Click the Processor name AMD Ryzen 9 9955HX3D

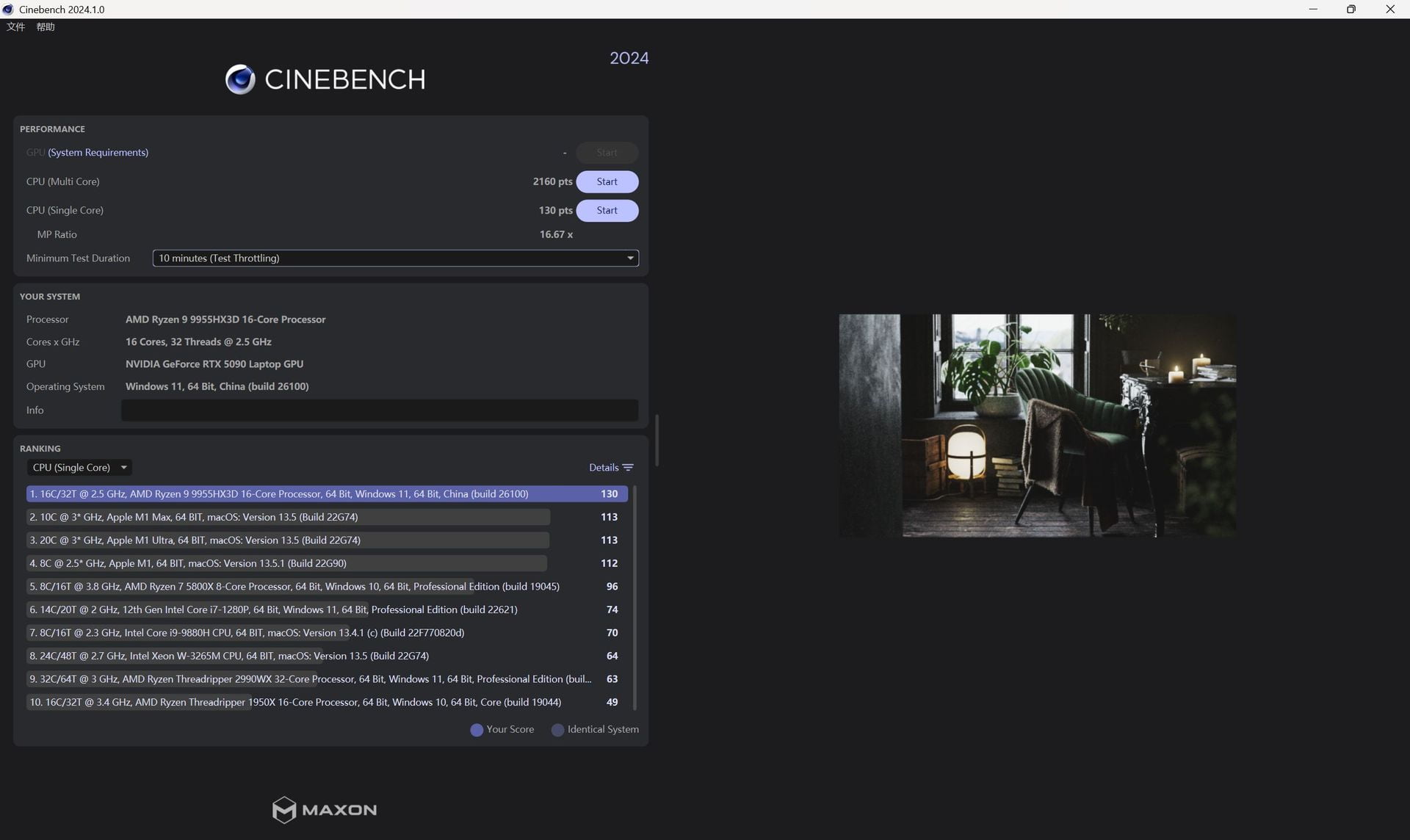(225, 319)
